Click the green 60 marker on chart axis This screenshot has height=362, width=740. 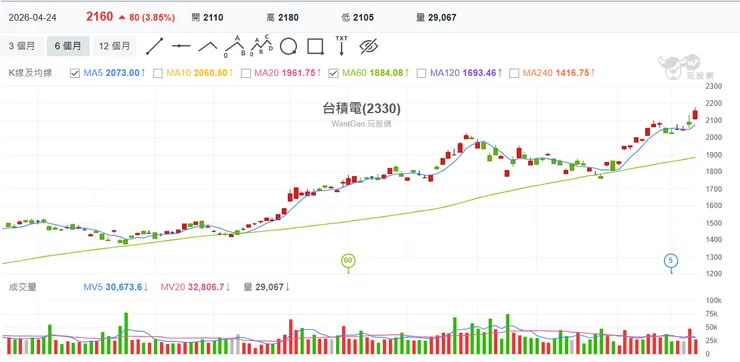[x=348, y=261]
